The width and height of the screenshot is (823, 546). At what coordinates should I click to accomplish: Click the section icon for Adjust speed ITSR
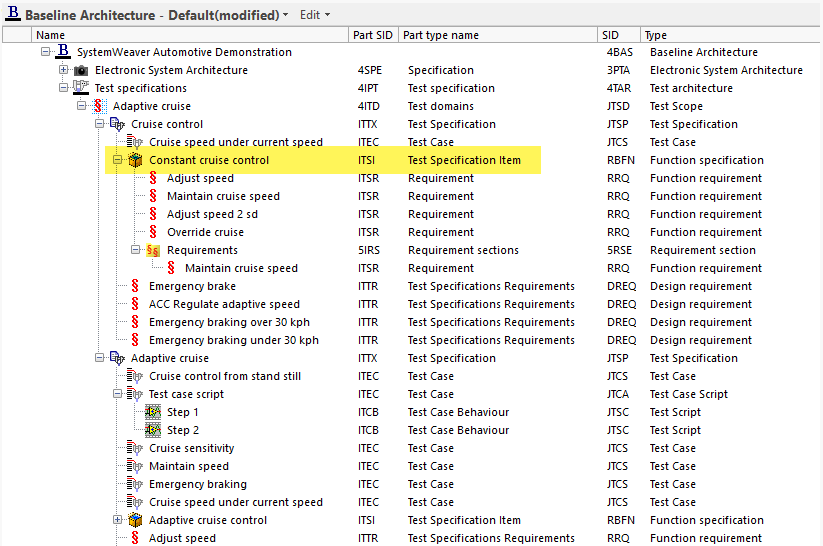153,178
